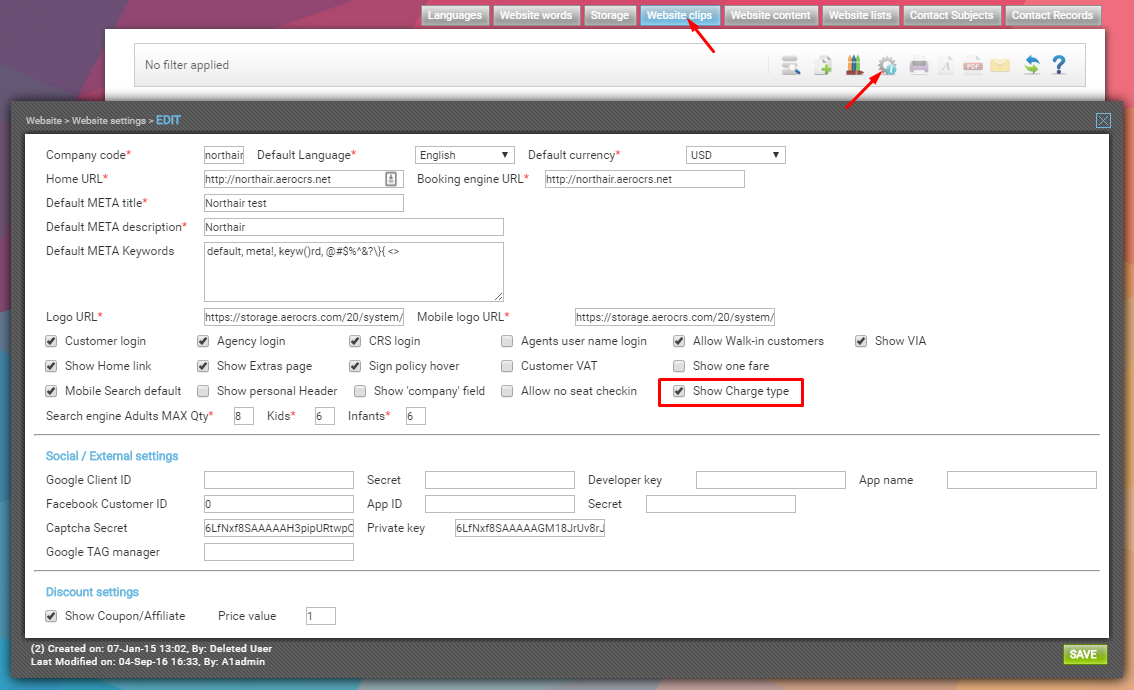Enable Show 'company' field checkbox
1134x690 pixels.
(360, 391)
